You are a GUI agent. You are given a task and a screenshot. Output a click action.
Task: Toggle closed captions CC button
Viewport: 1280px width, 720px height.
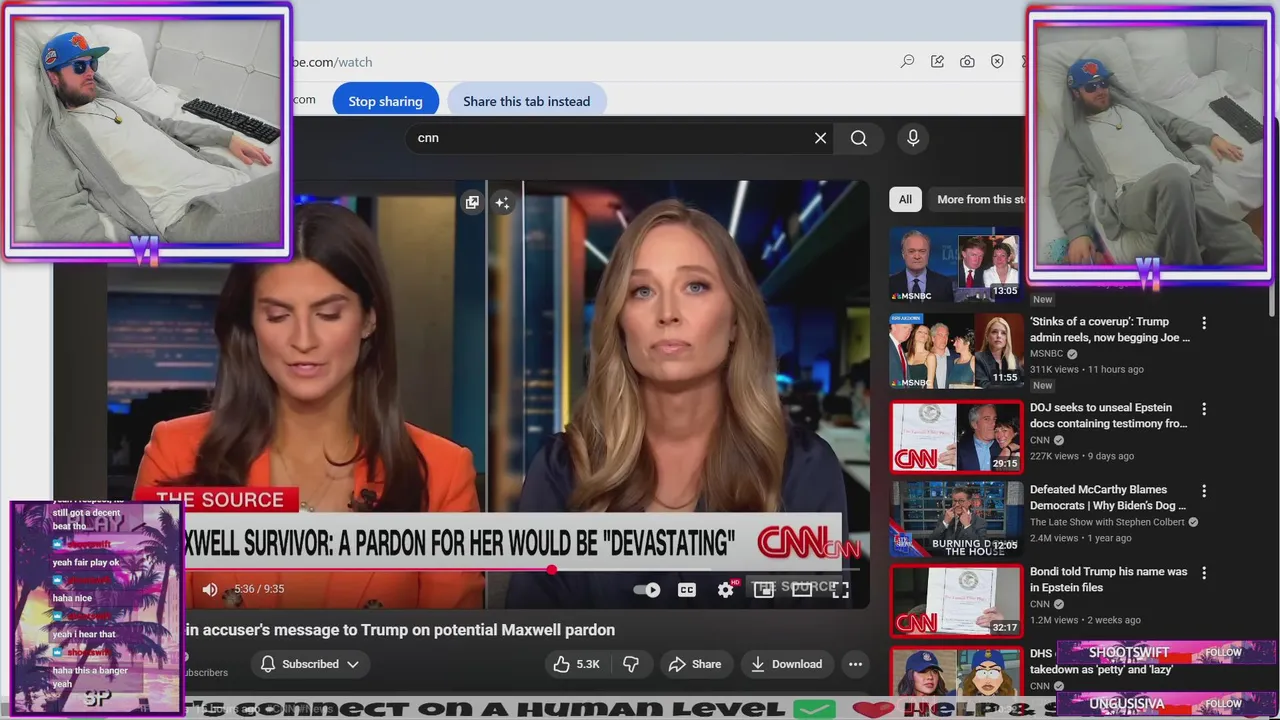click(x=687, y=590)
